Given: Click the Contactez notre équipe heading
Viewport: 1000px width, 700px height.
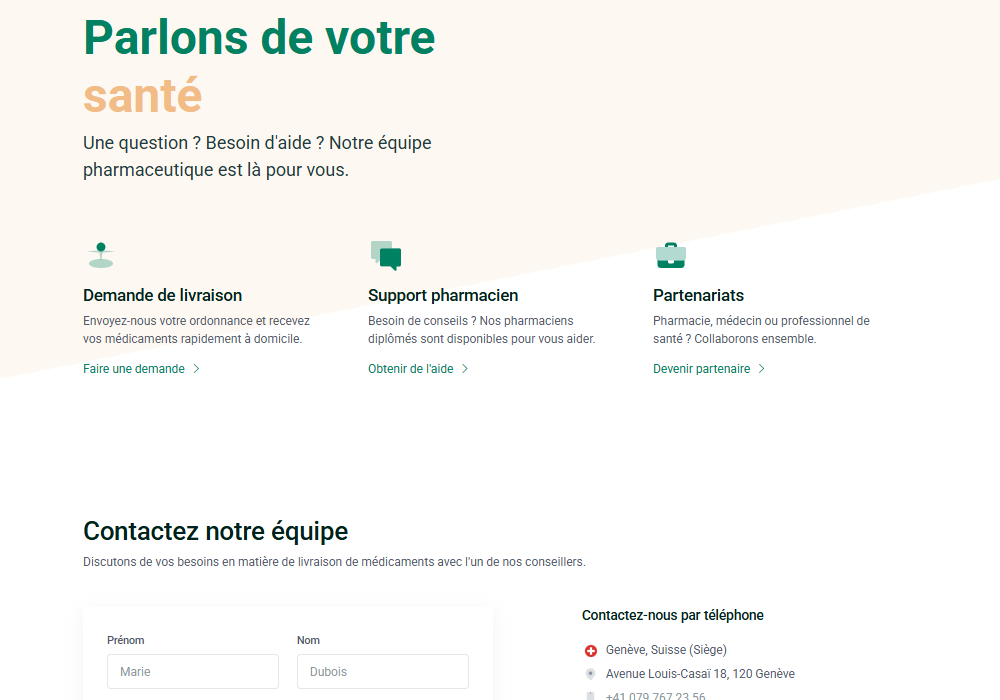Looking at the screenshot, I should [215, 531].
